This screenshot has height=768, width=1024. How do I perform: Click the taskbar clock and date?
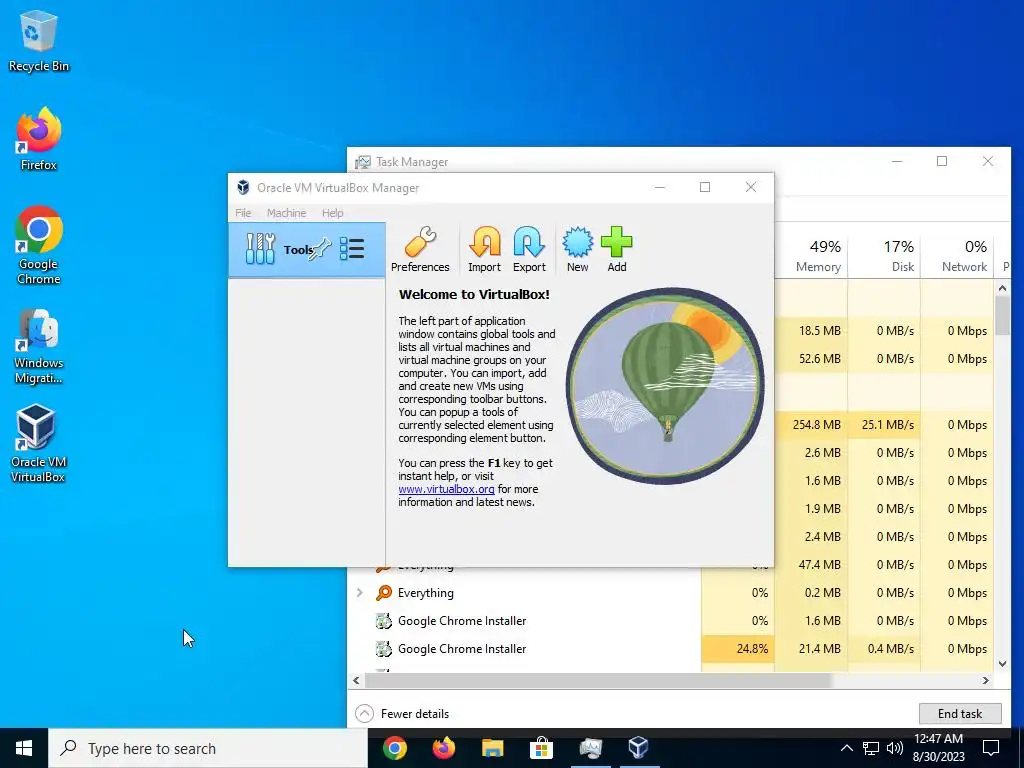click(x=938, y=748)
